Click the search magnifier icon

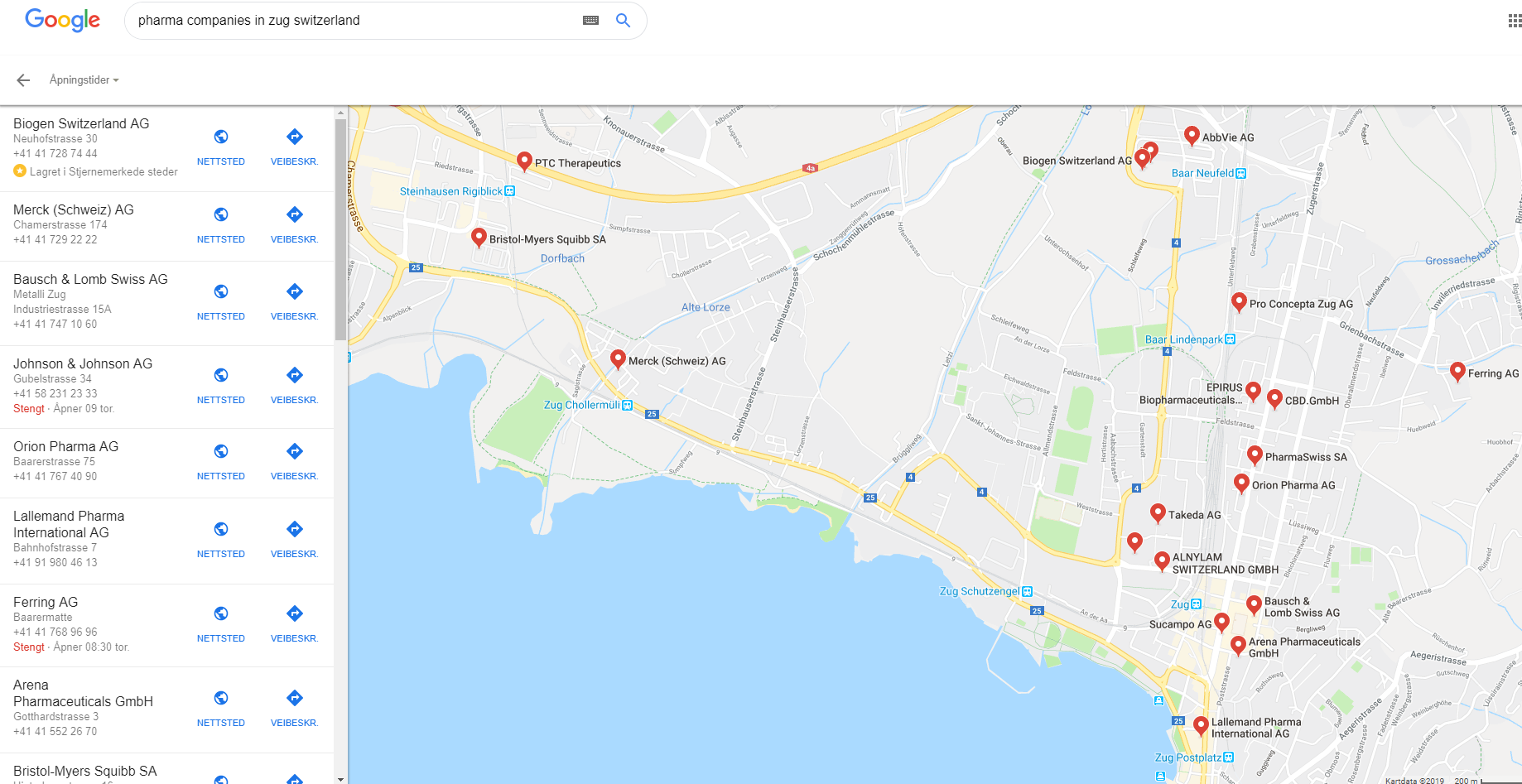pyautogui.click(x=623, y=21)
